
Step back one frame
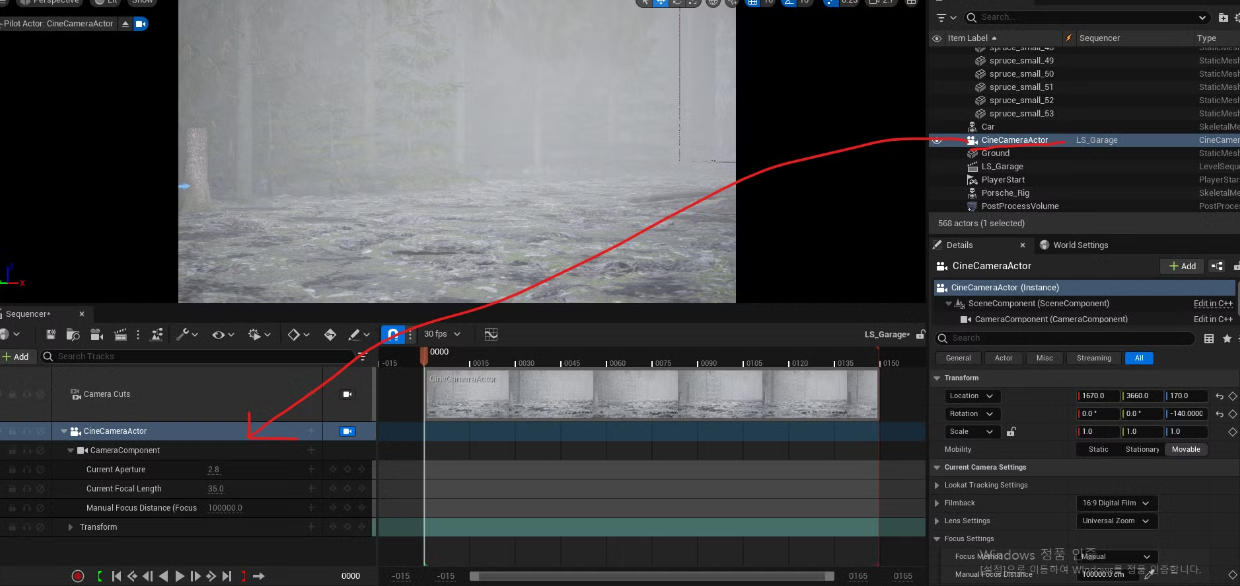(148, 576)
